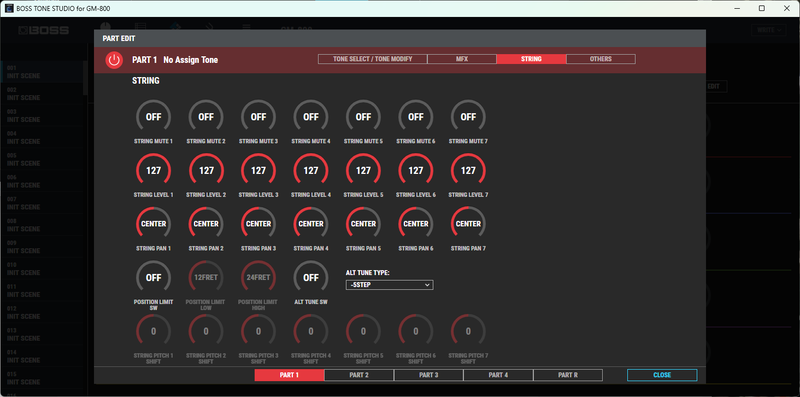The image size is (800, 397).
Task: Click the STRING PITCH 2 SHIFT knob
Action: [206, 331]
